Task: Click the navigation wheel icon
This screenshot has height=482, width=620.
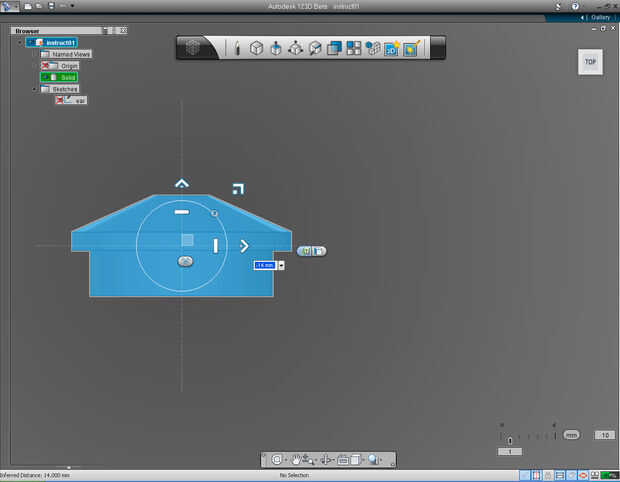Action: (x=276, y=459)
